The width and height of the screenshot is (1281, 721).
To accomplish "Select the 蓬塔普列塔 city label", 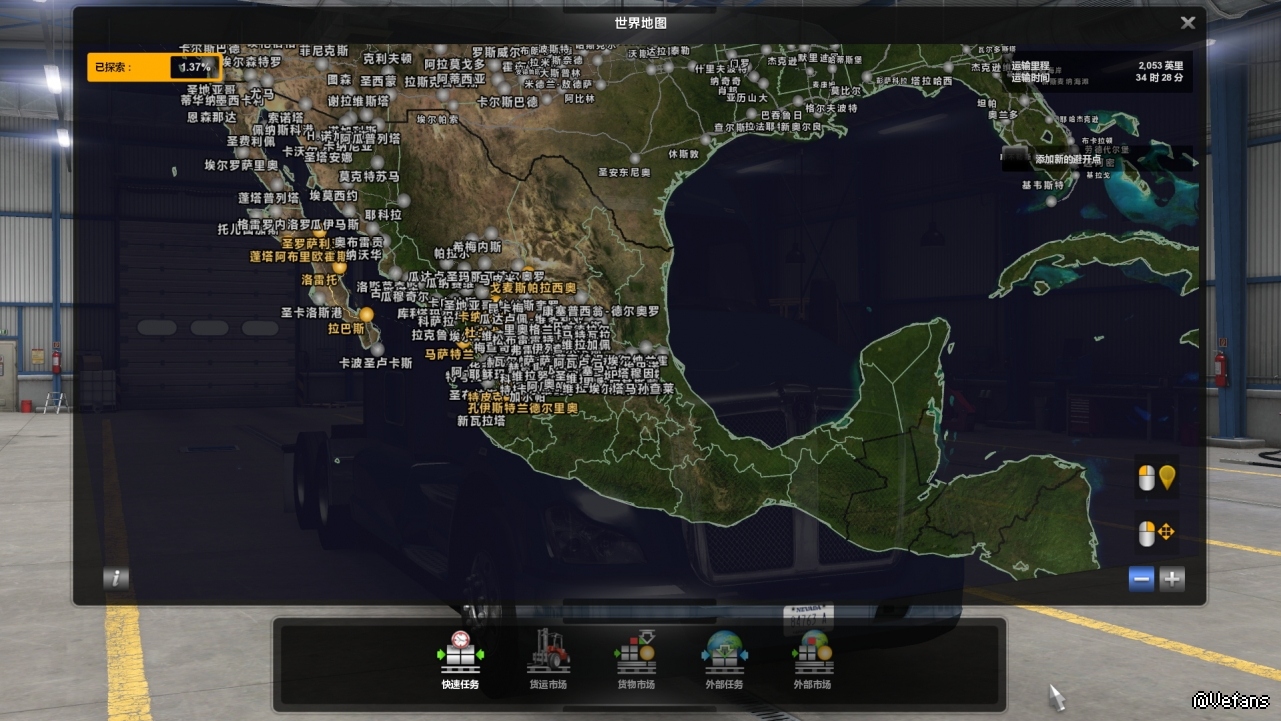I will coord(268,198).
